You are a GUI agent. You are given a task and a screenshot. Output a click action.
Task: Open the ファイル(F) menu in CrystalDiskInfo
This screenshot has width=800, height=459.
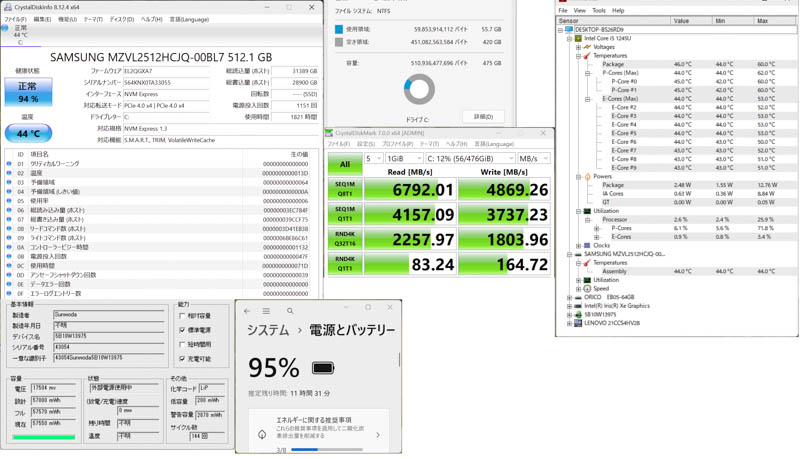(x=15, y=19)
